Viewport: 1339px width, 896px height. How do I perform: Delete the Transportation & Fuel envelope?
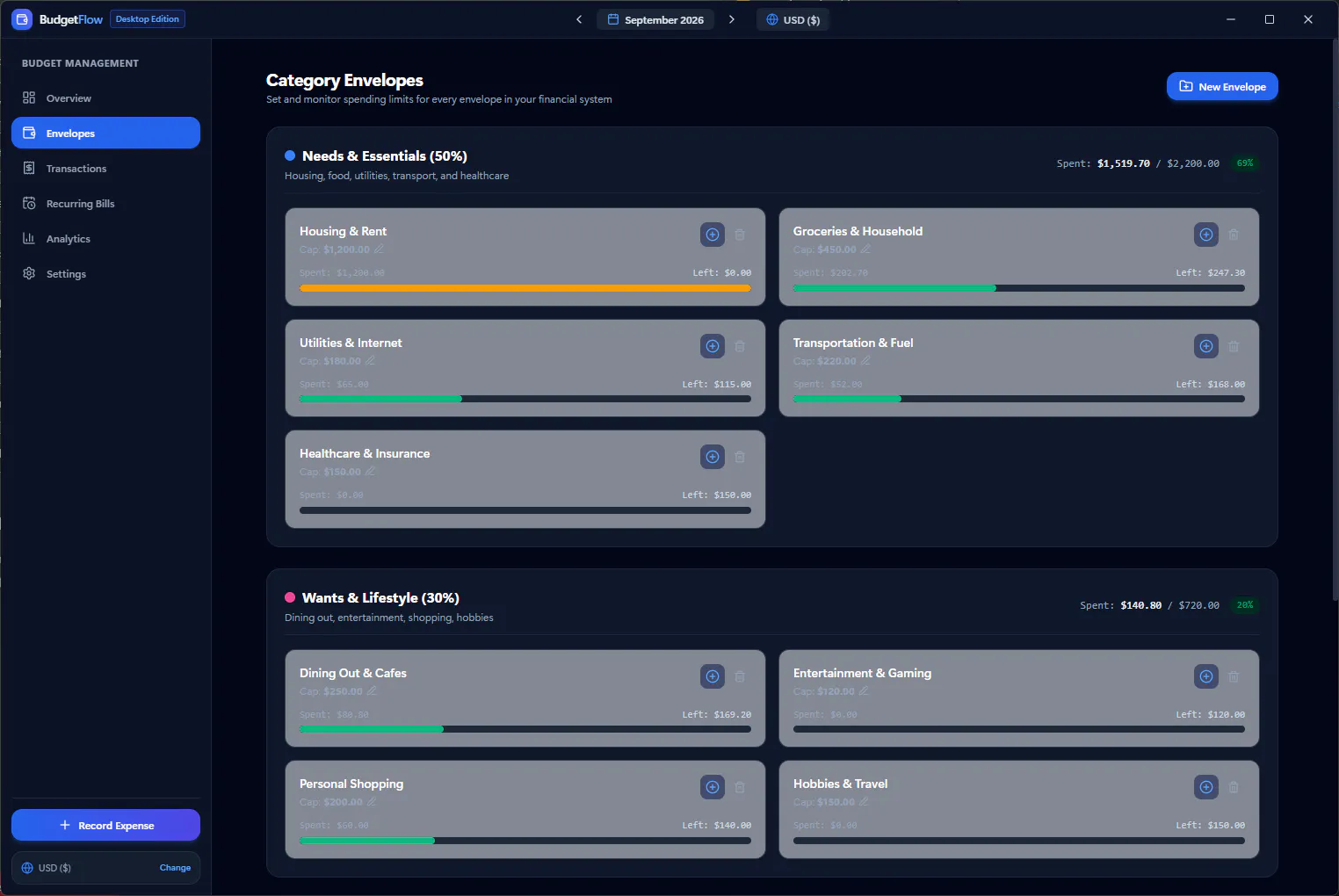point(1234,346)
